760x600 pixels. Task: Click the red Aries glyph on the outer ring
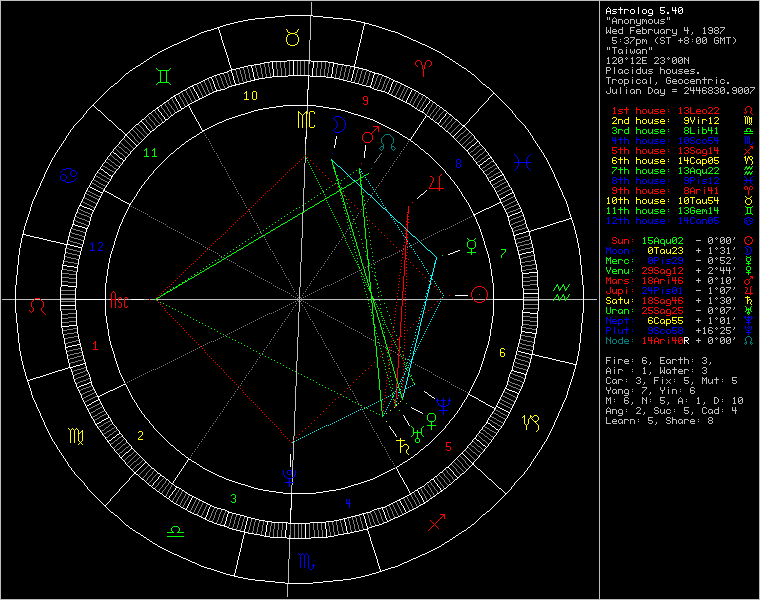pos(423,68)
